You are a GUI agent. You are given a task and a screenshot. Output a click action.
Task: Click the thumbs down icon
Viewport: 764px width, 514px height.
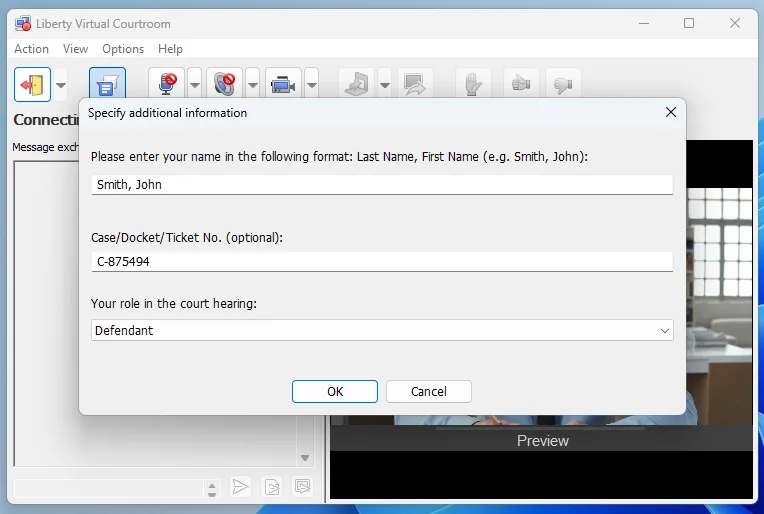563,85
